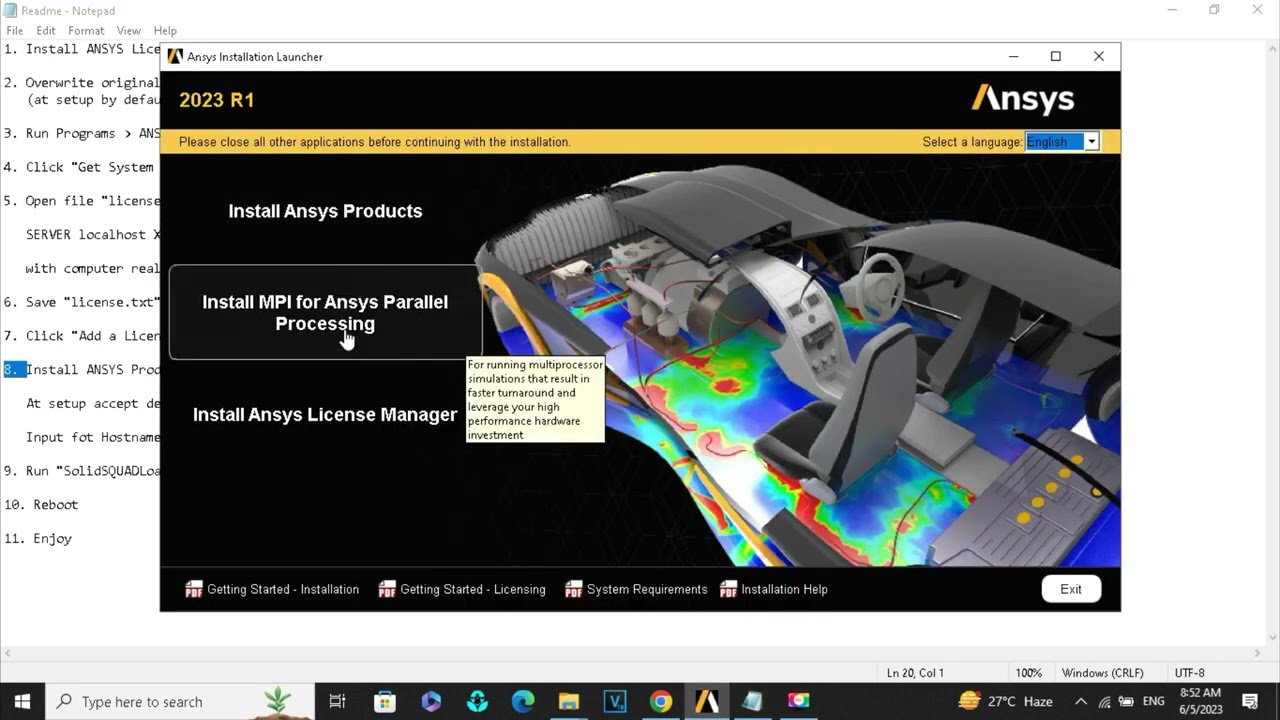Click the '11. Enjoy' line in Notepad
This screenshot has height=720, width=1280.
(x=38, y=538)
